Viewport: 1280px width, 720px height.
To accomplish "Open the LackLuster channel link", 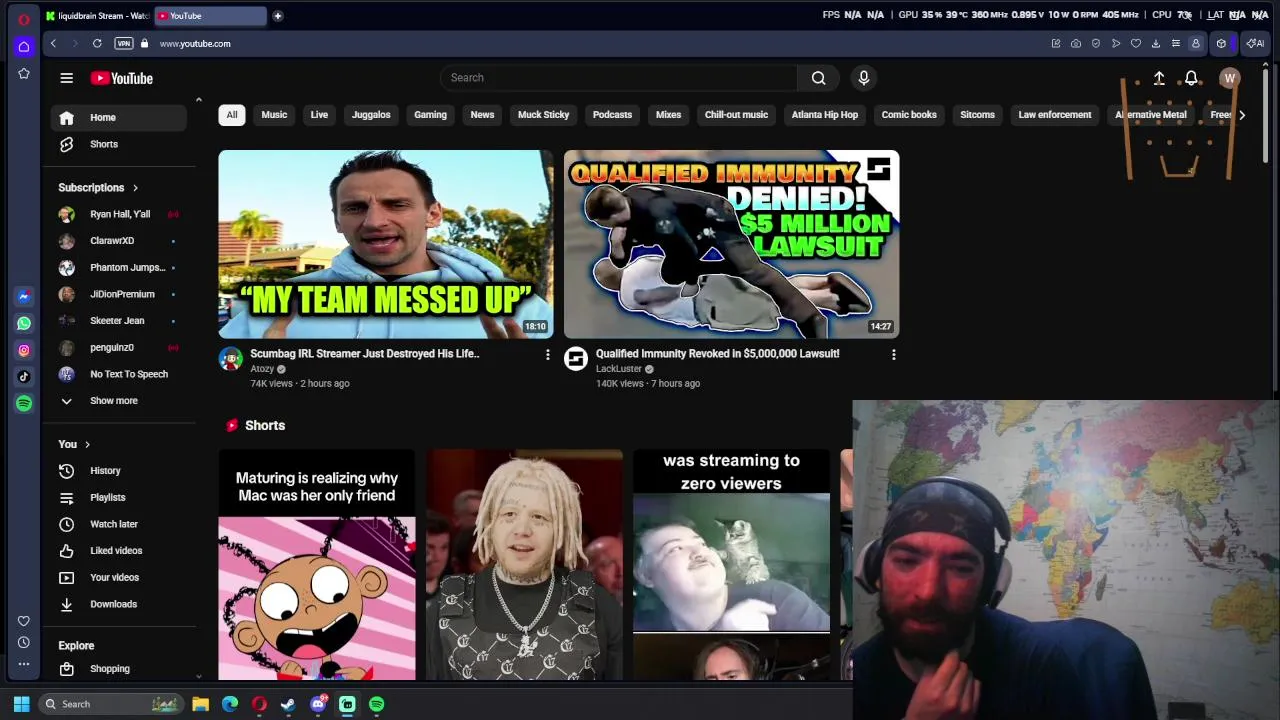I will point(619,369).
